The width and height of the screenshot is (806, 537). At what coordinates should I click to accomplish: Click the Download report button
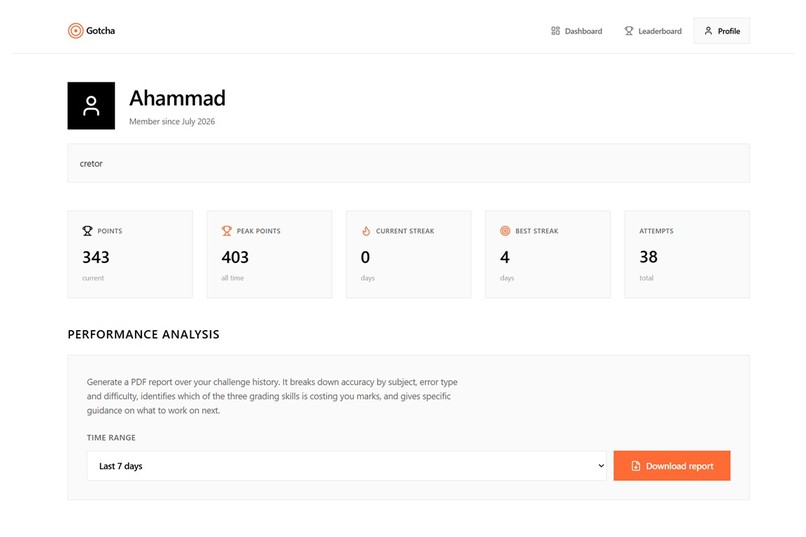pos(672,466)
